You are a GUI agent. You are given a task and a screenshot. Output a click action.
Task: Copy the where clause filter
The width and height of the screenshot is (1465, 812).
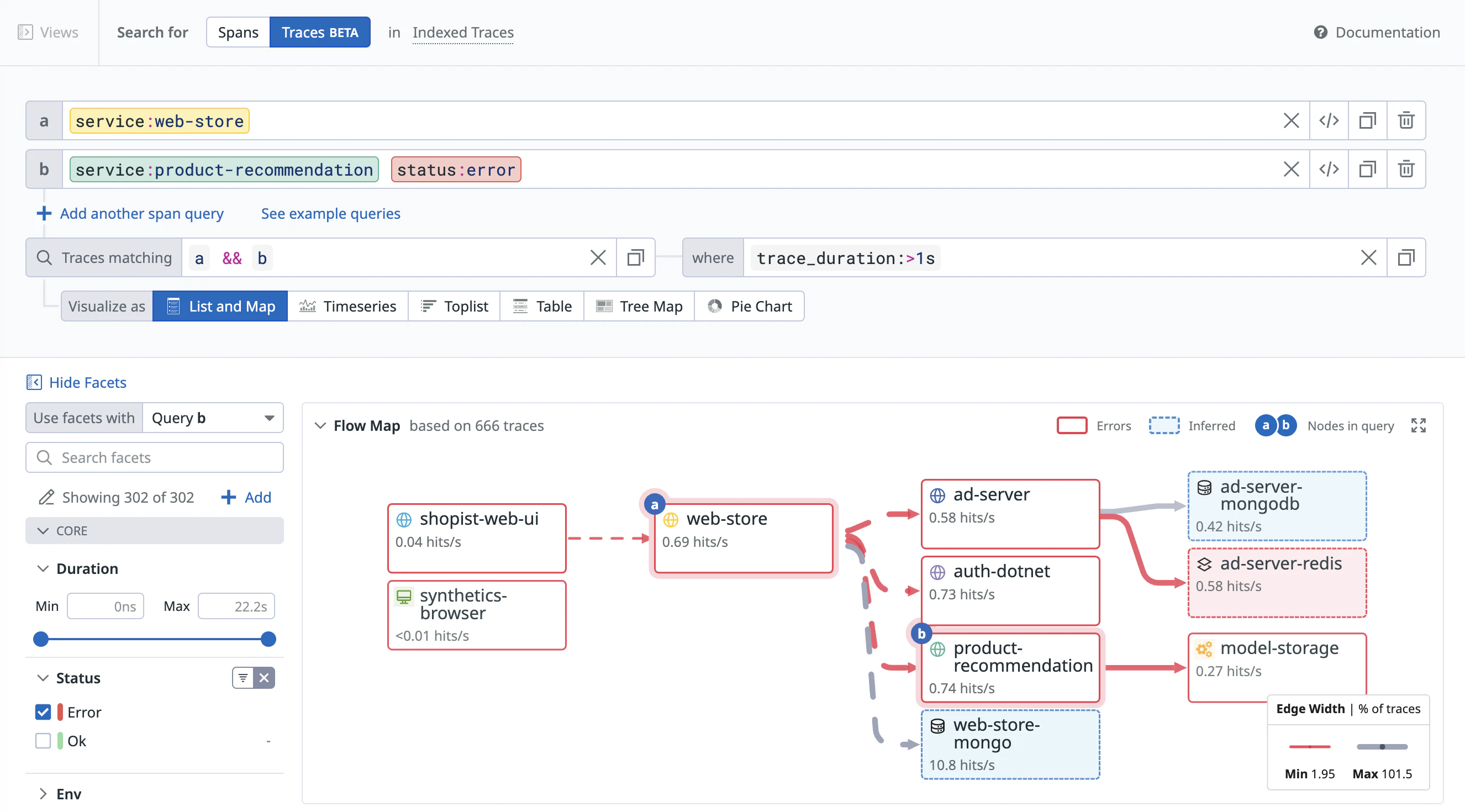[1406, 257]
